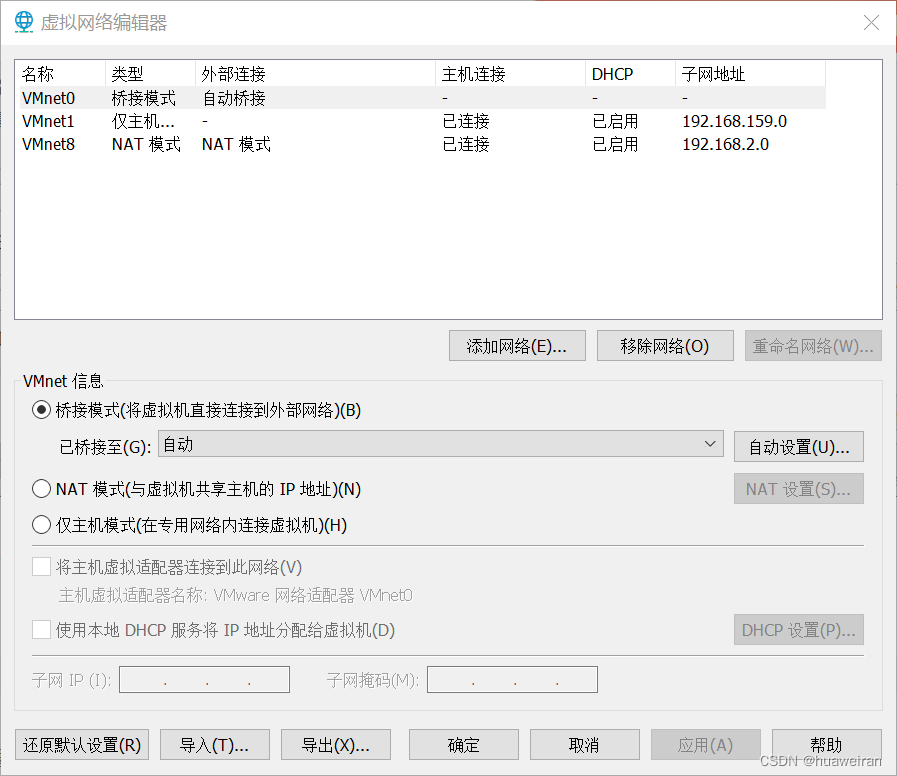The image size is (897, 776).
Task: Click 仅主机... type cell of VMnet1
Action: 143,121
